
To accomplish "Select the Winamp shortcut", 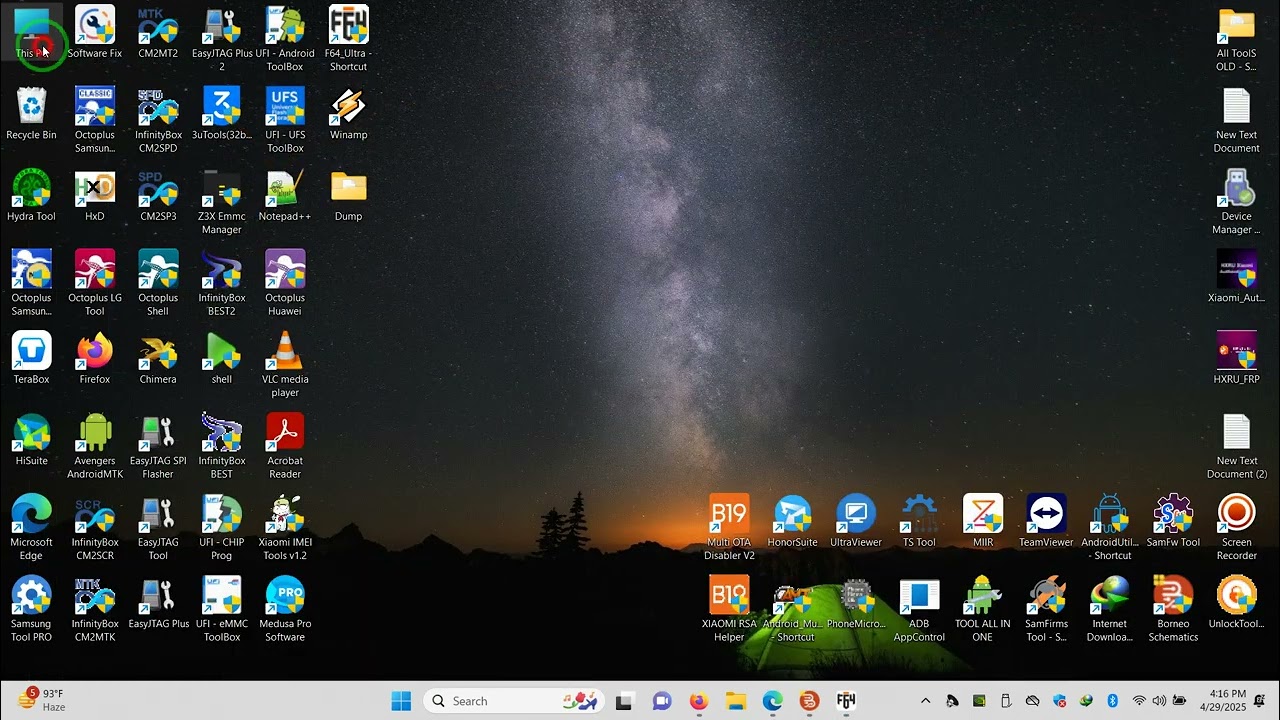I will pyautogui.click(x=348, y=114).
